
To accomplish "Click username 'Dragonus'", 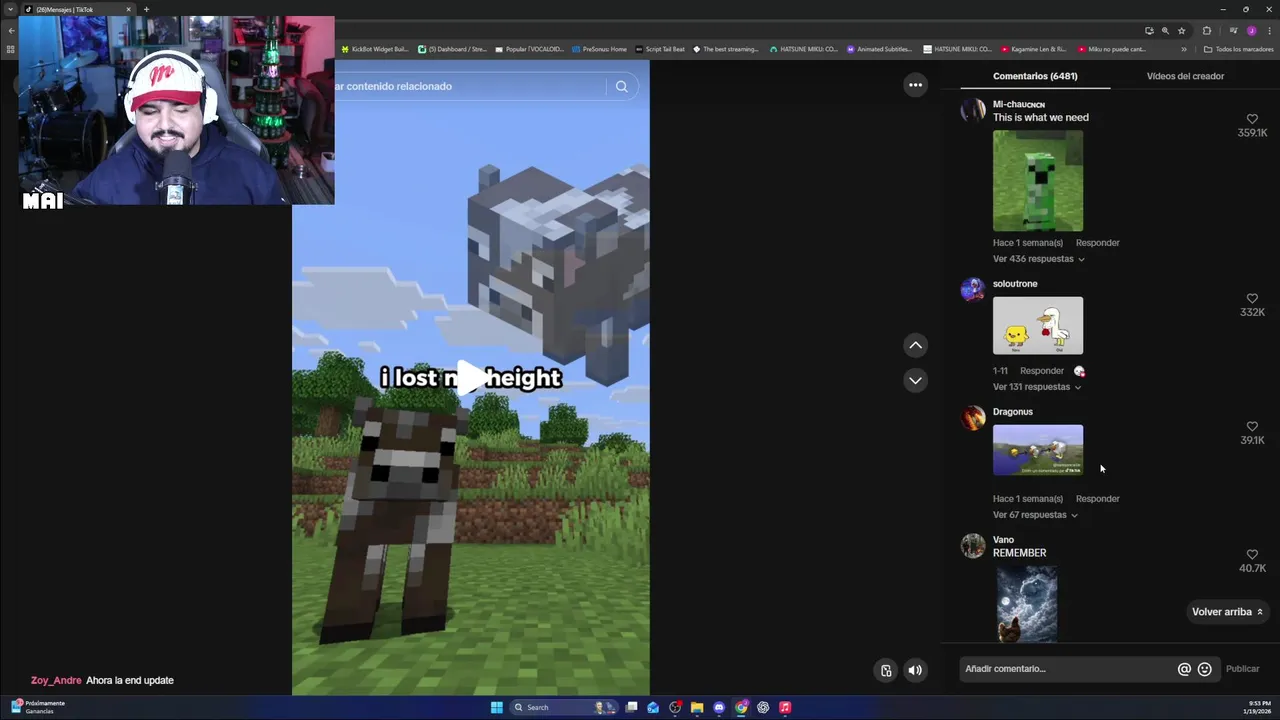I will (x=1013, y=412).
